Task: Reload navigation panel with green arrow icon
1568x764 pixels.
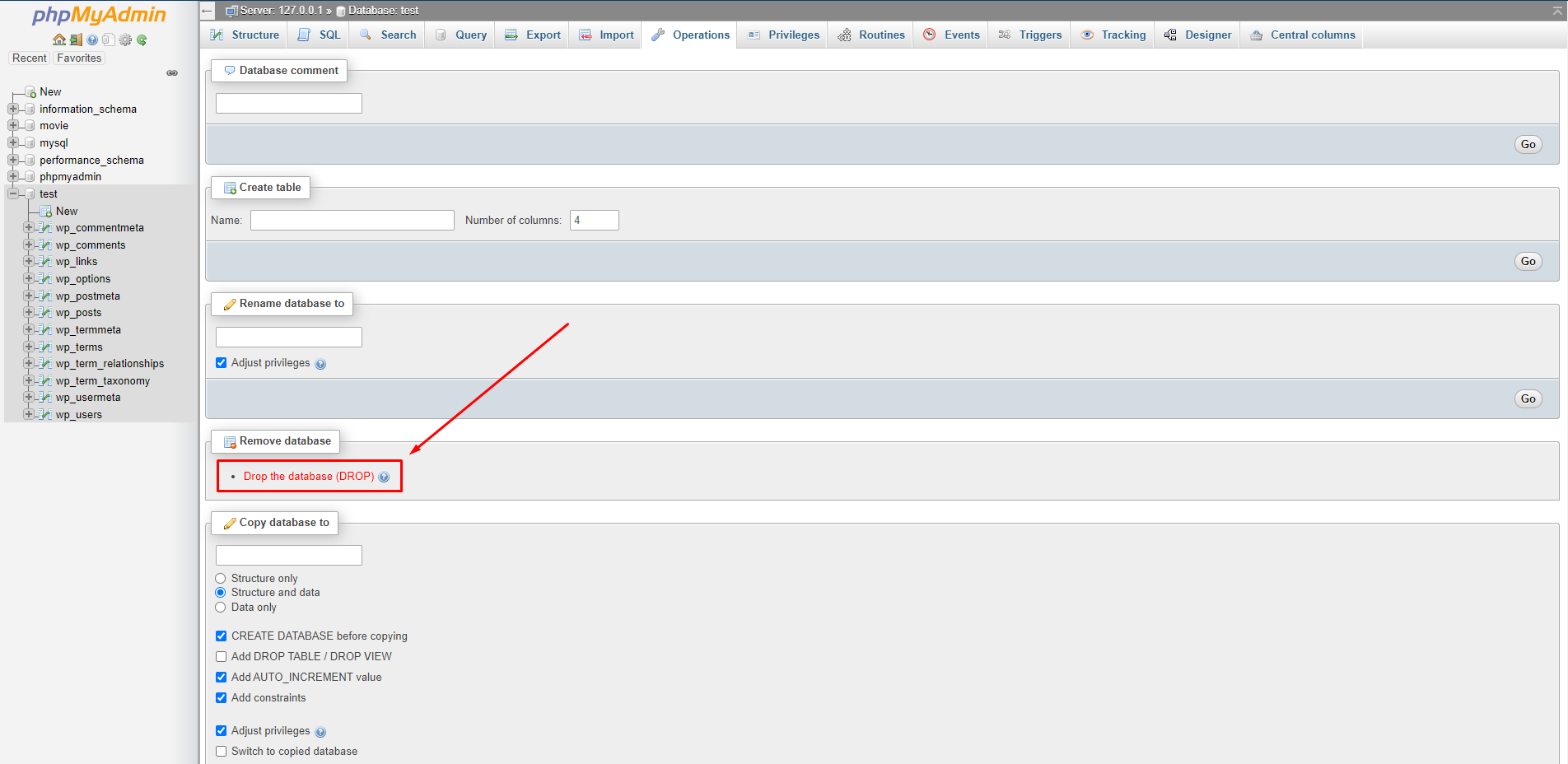Action: (142, 40)
